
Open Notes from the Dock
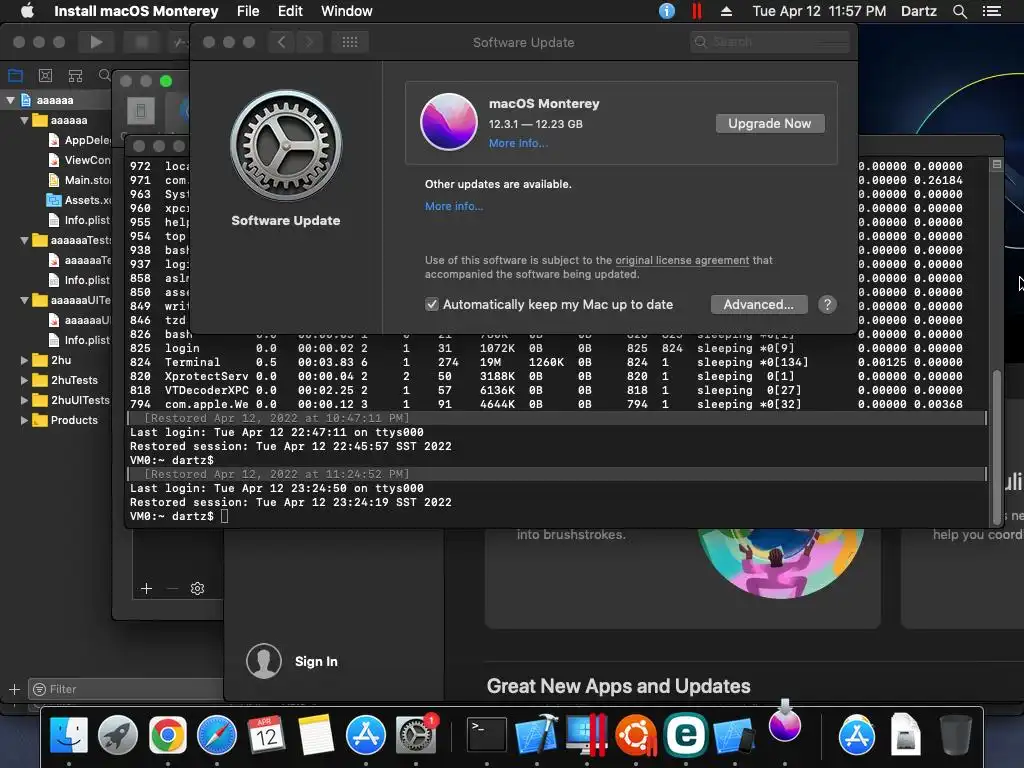click(x=316, y=735)
